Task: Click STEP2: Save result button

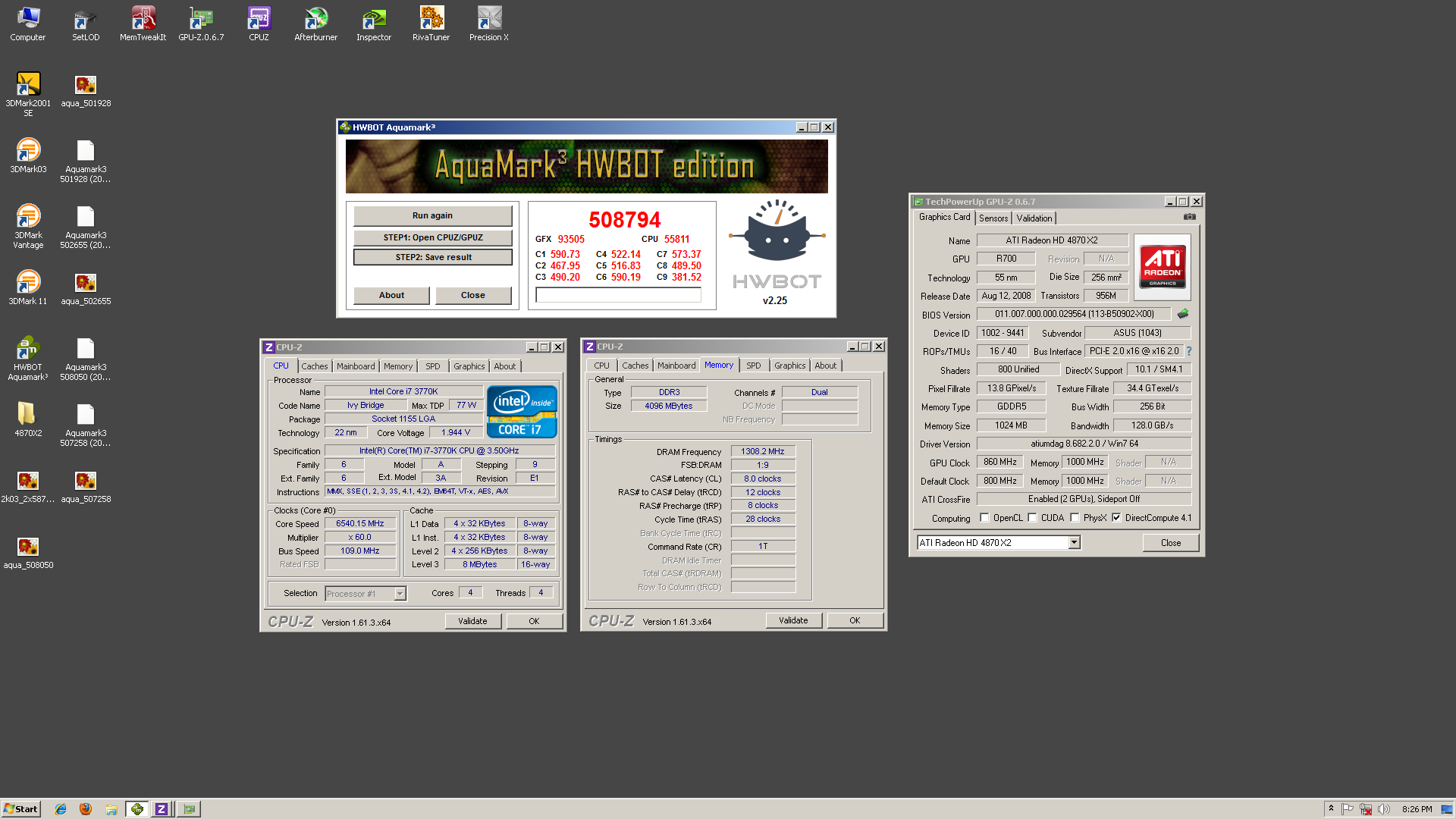Action: [x=432, y=257]
